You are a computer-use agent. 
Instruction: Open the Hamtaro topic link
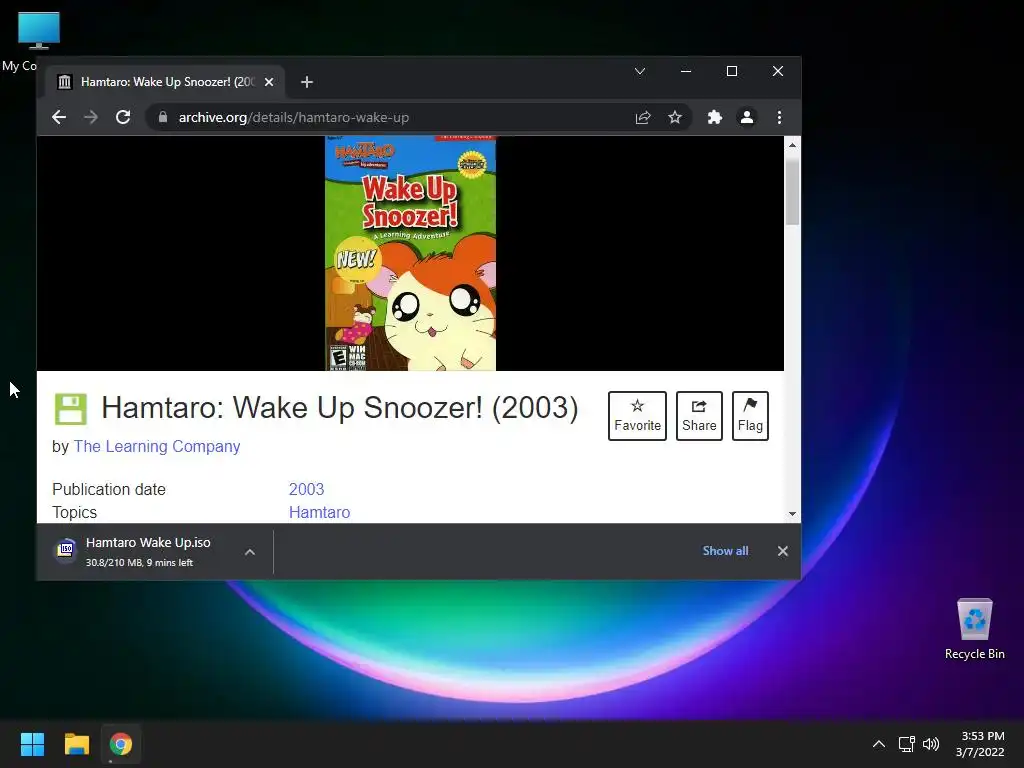[x=319, y=513]
